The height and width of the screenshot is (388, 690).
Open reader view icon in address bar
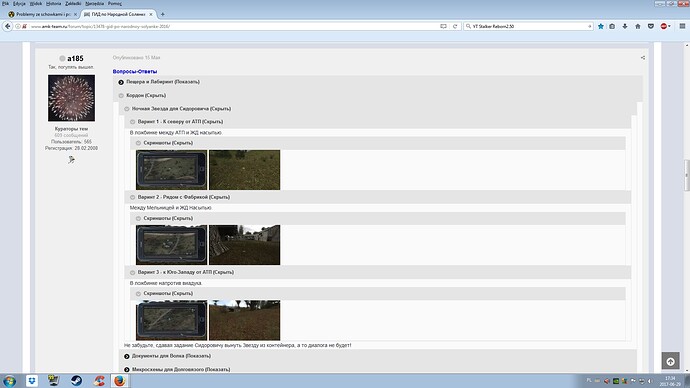(x=443, y=26)
